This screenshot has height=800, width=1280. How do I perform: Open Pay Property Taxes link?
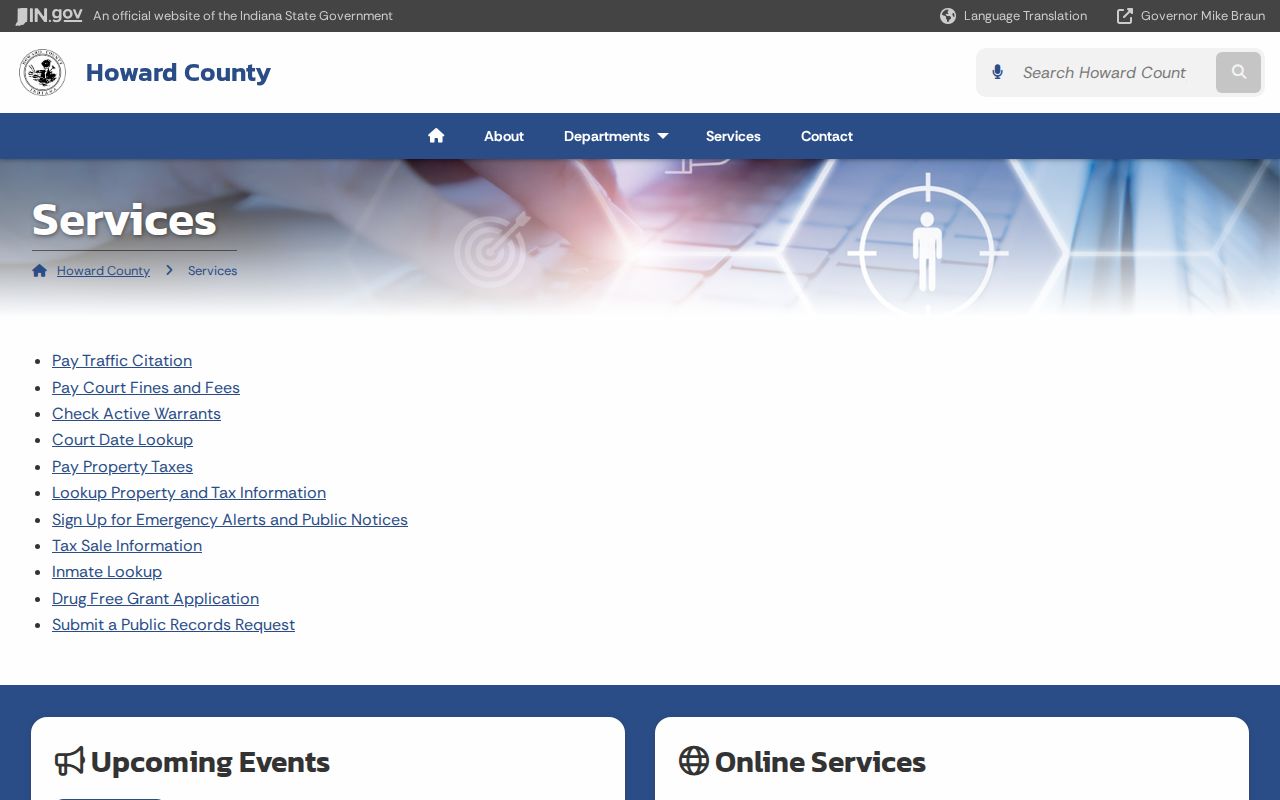pos(122,467)
